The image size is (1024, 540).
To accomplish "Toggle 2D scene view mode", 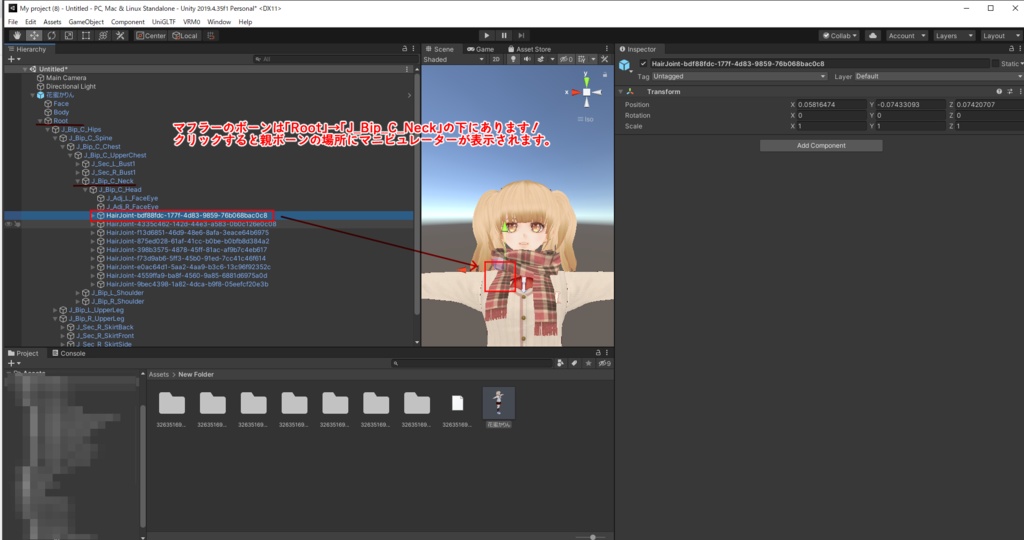I will (496, 59).
